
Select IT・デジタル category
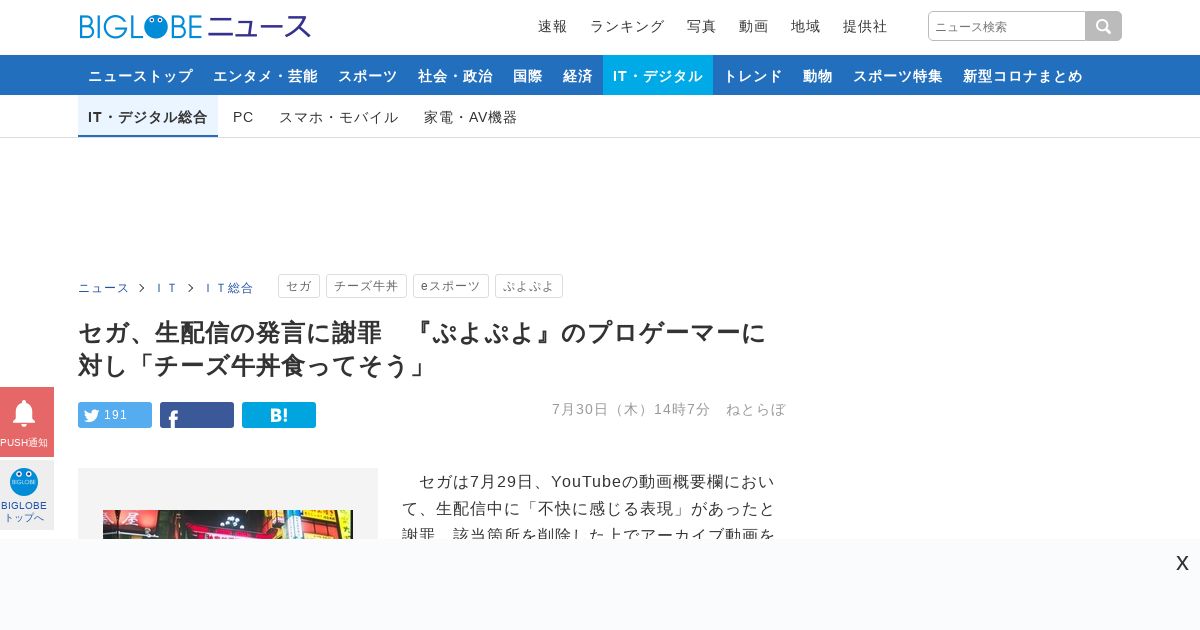pyautogui.click(x=658, y=75)
